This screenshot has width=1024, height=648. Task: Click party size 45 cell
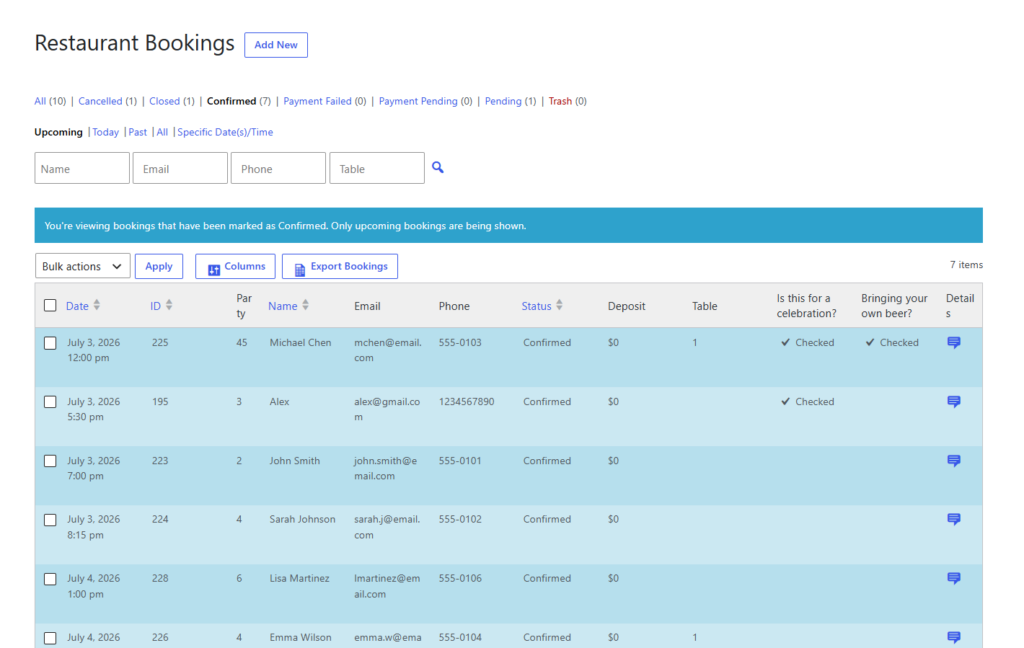pos(242,342)
